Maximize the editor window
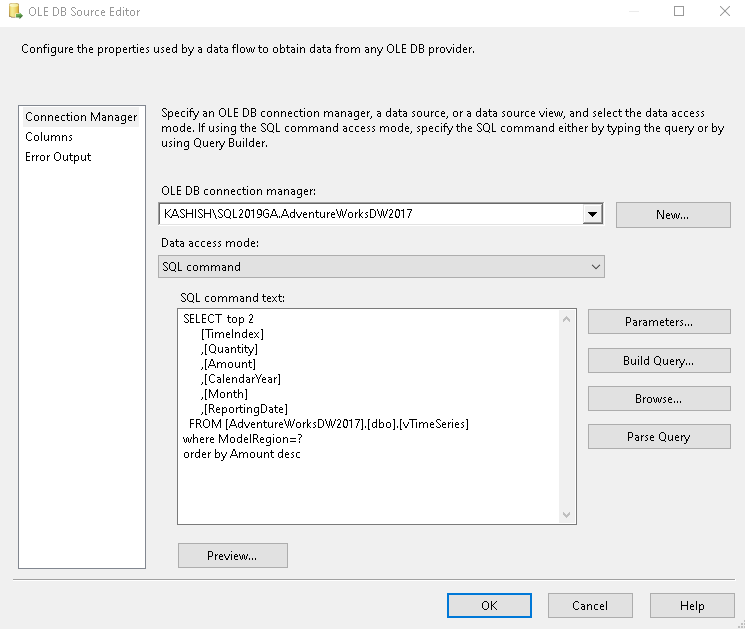The height and width of the screenshot is (629, 745). click(679, 11)
